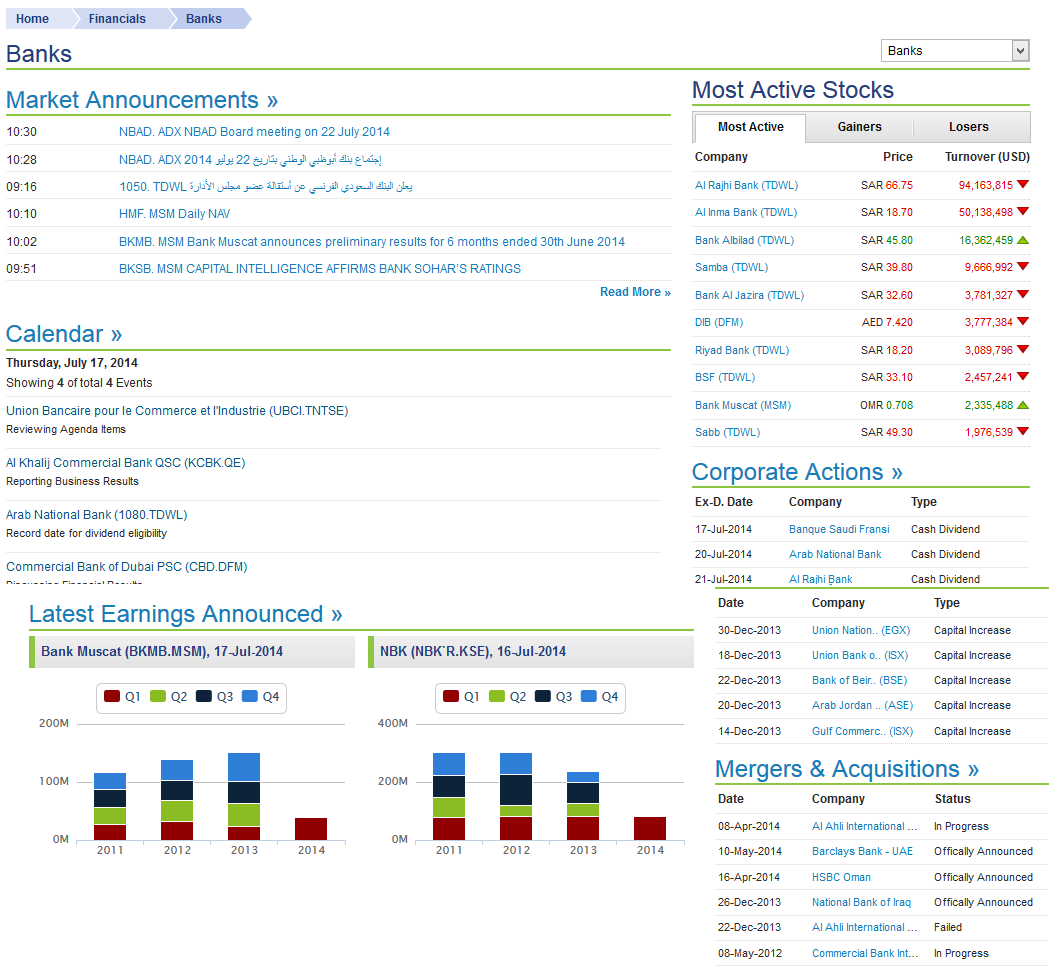Open Gulf Commerc.. (ISX) capital increase
Screen dimensions: 1049x974
click(862, 732)
